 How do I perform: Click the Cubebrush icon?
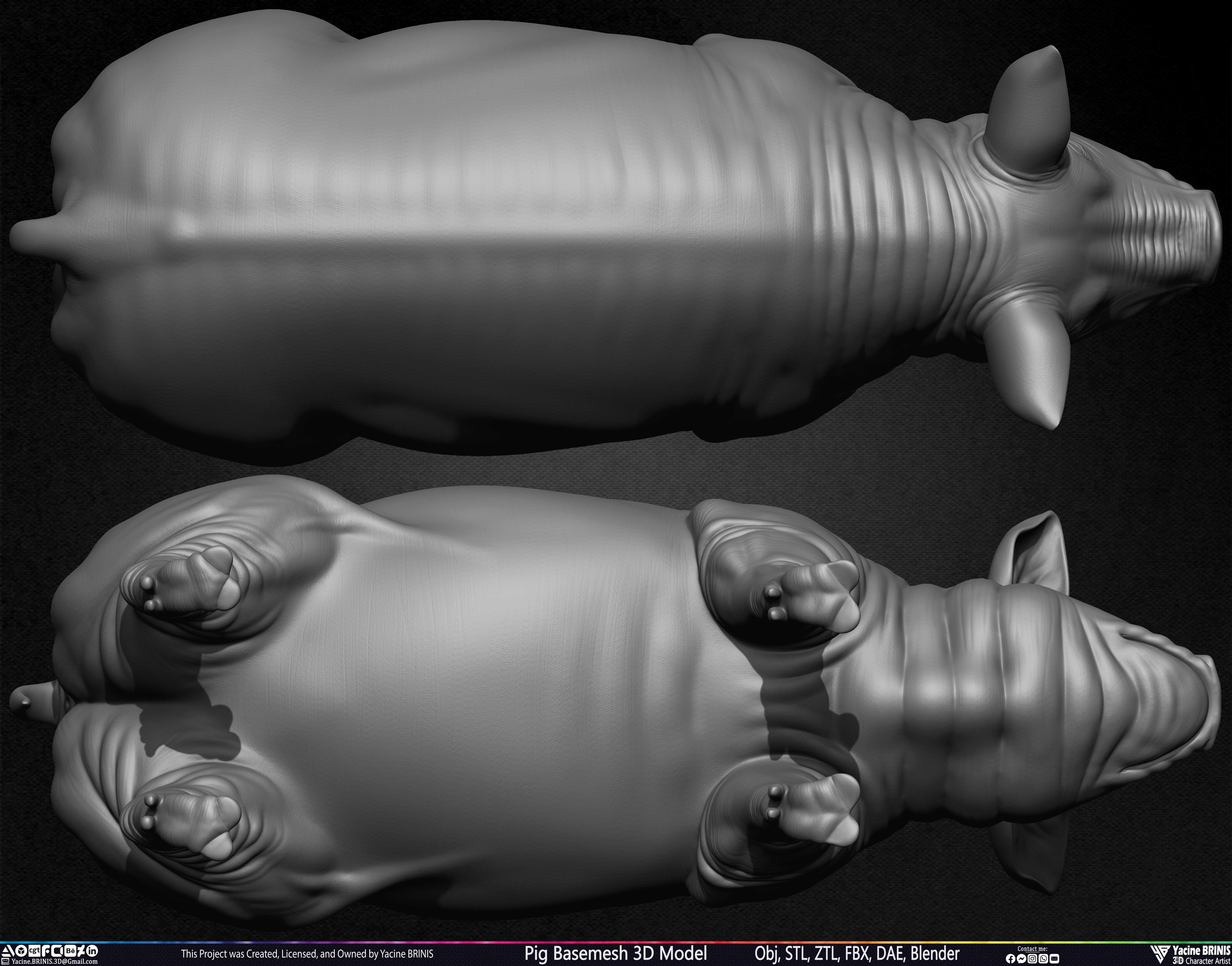pyautogui.click(x=57, y=951)
